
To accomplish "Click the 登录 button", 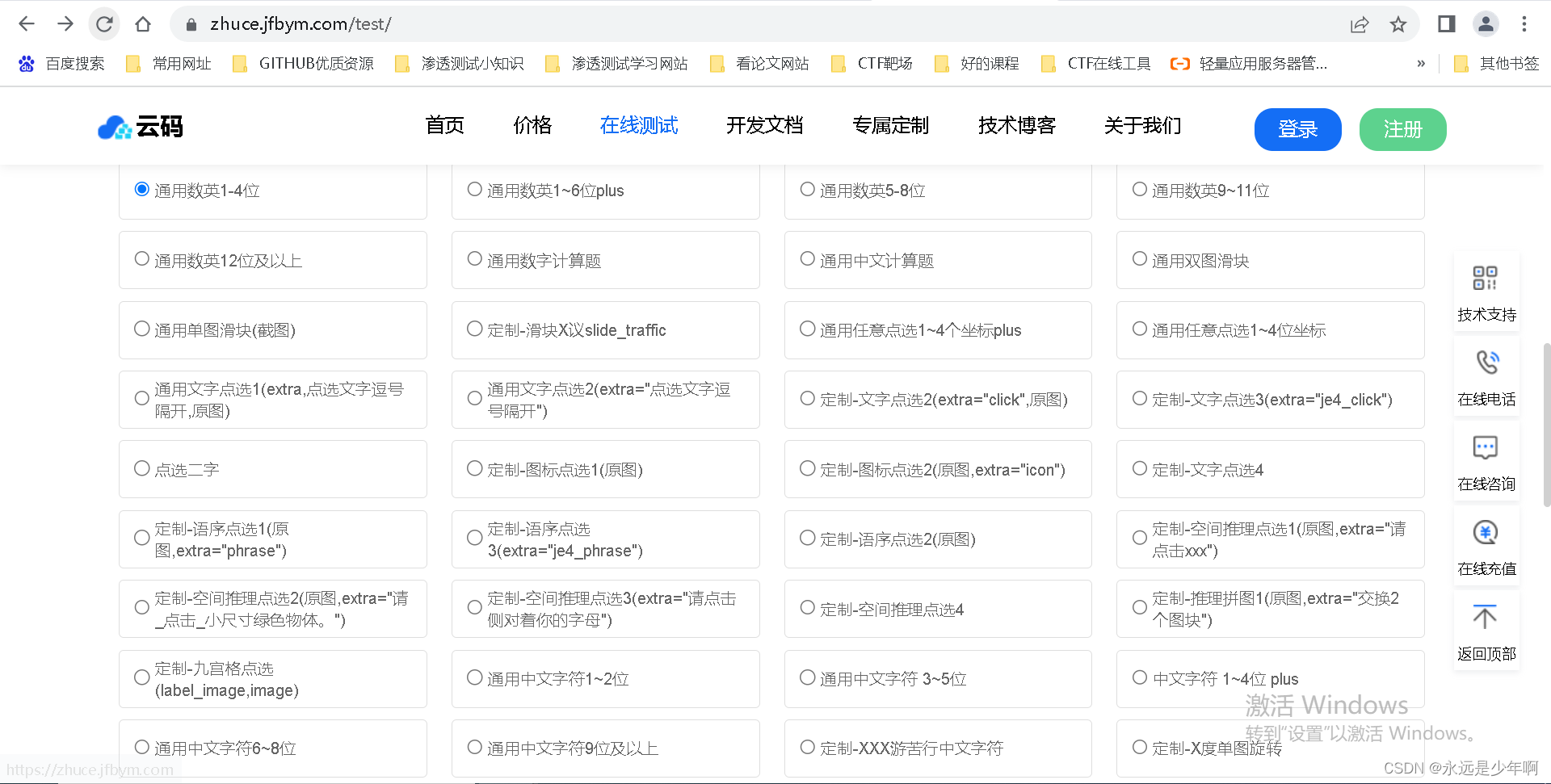I will pos(1297,129).
